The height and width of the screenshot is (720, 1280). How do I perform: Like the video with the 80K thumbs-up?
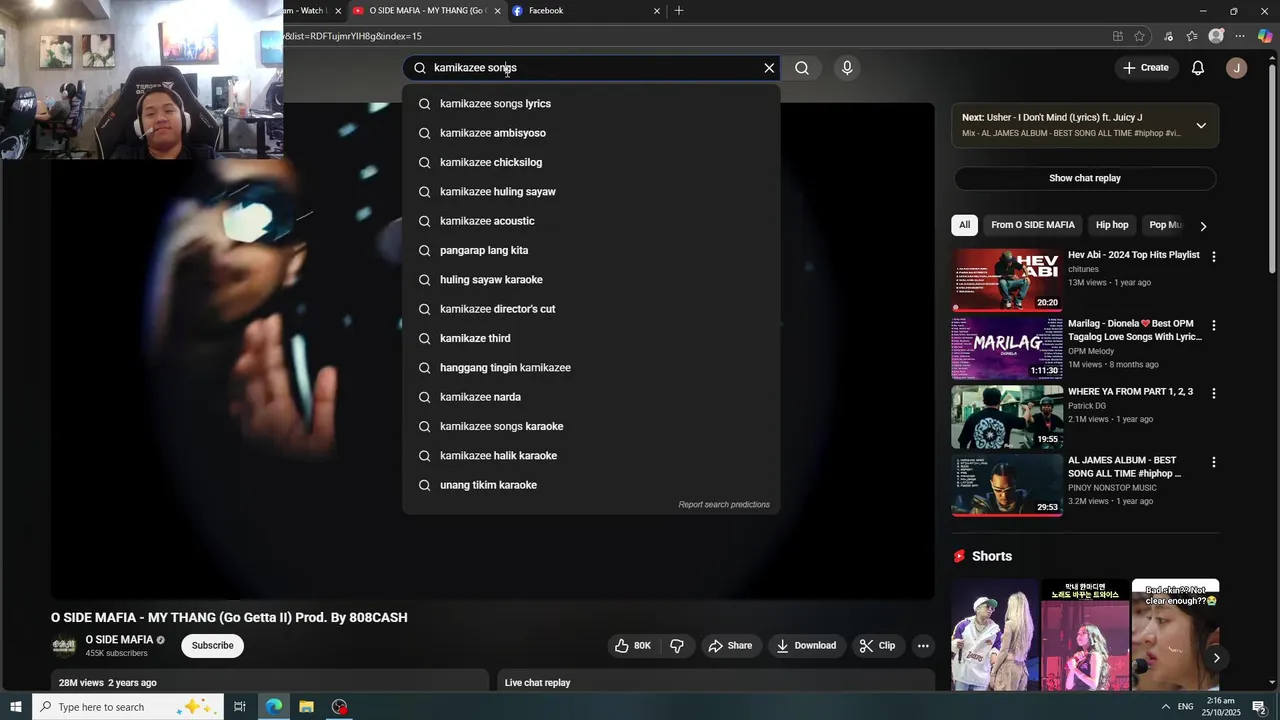pos(632,646)
